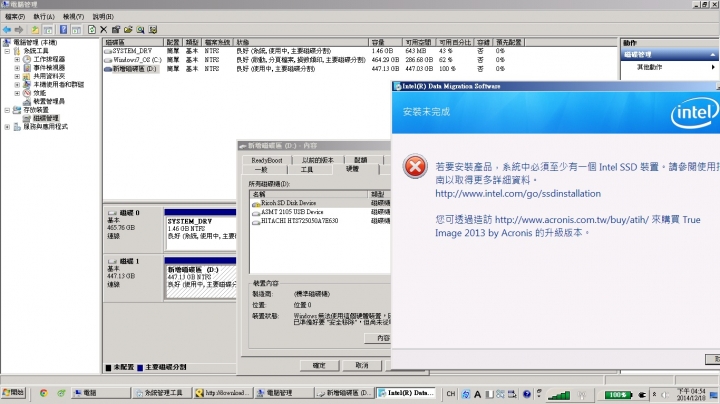Screen dimensions: 720x404
Task: Click the Up one level folder icon
Action: click(35, 30)
